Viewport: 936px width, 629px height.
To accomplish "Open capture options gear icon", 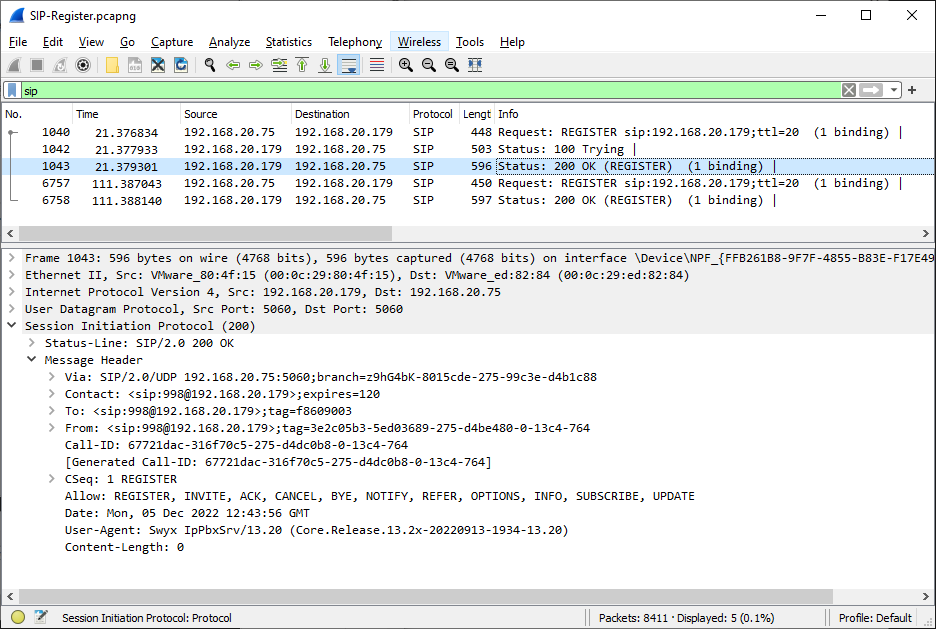I will tap(83, 64).
